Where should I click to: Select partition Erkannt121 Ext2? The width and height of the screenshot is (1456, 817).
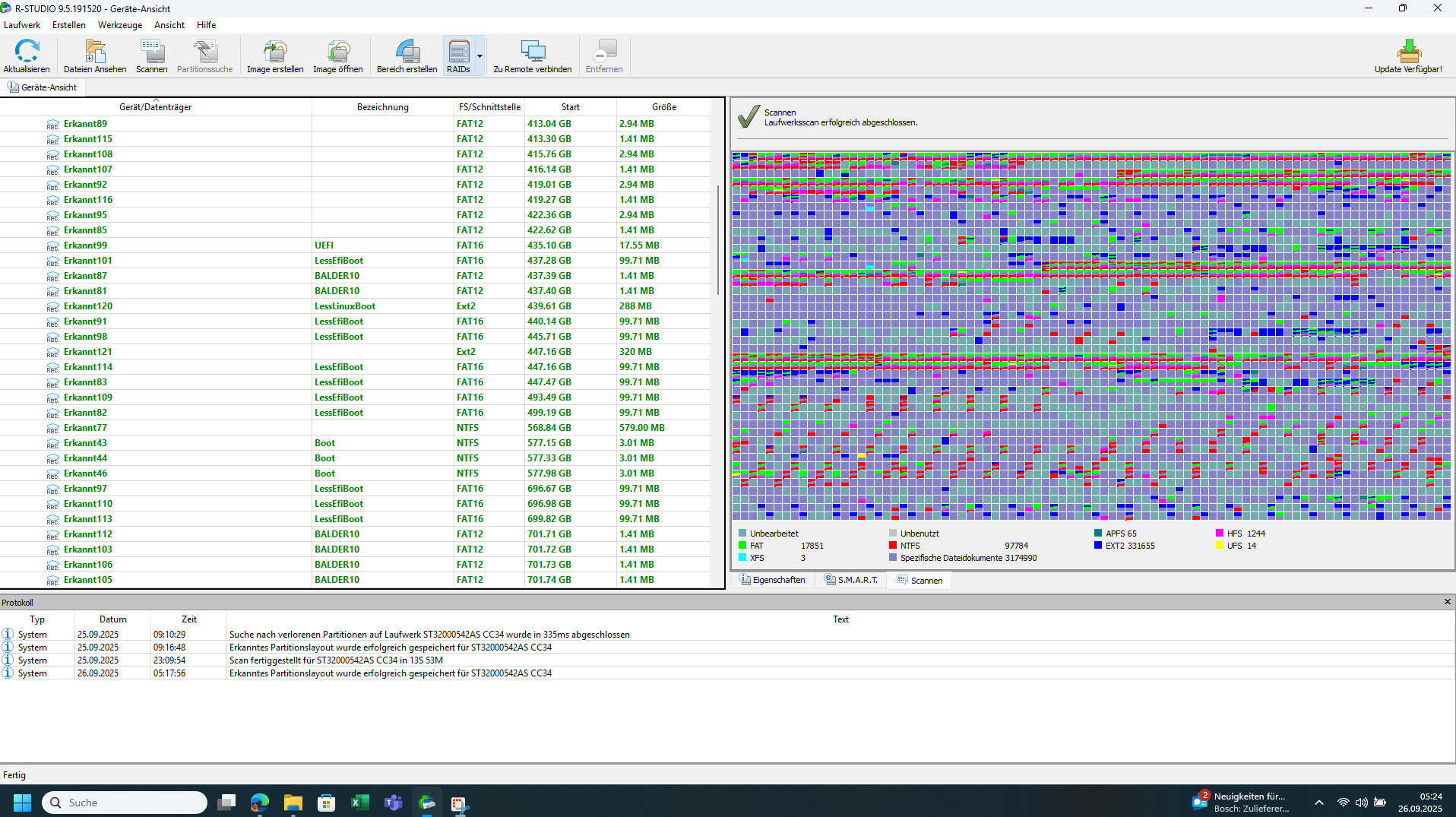pos(356,352)
